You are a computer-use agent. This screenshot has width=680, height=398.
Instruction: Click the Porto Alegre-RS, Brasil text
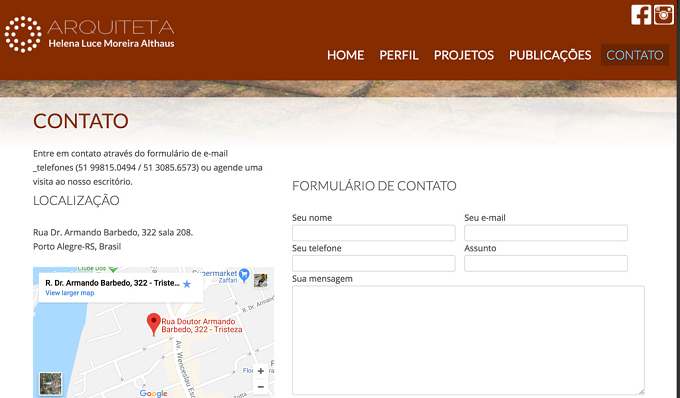point(77,246)
